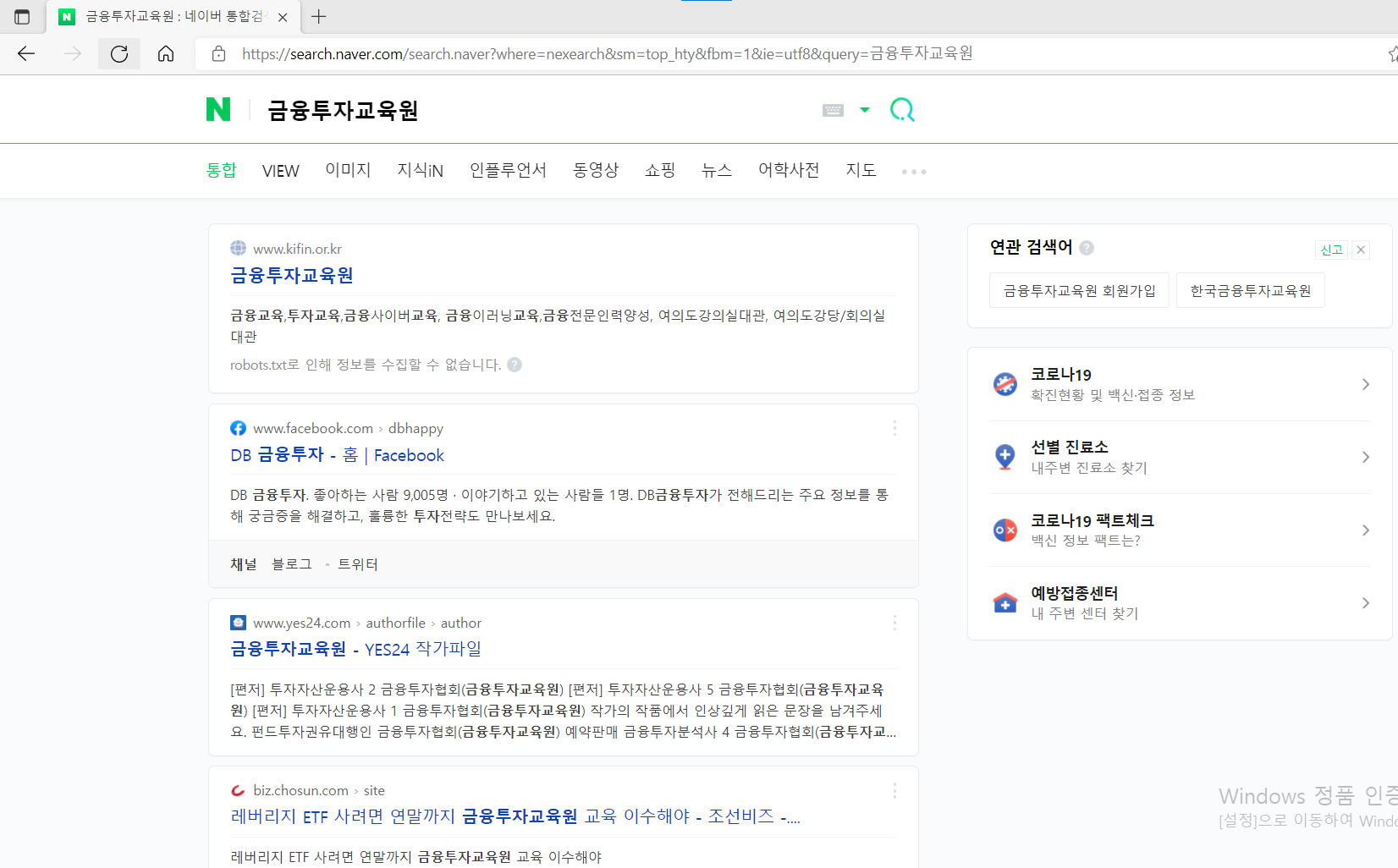The width and height of the screenshot is (1398, 868).
Task: Click the 신고 report button
Action: pos(1332,250)
